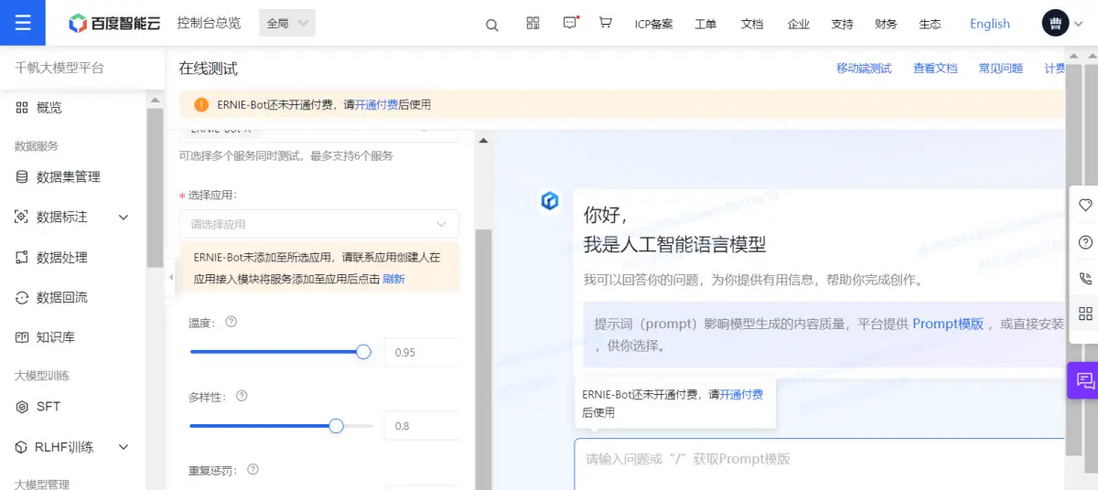Switch language to English

990,24
